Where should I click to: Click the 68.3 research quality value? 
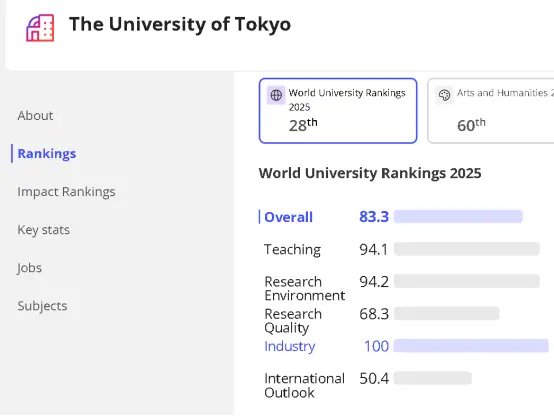click(x=374, y=314)
